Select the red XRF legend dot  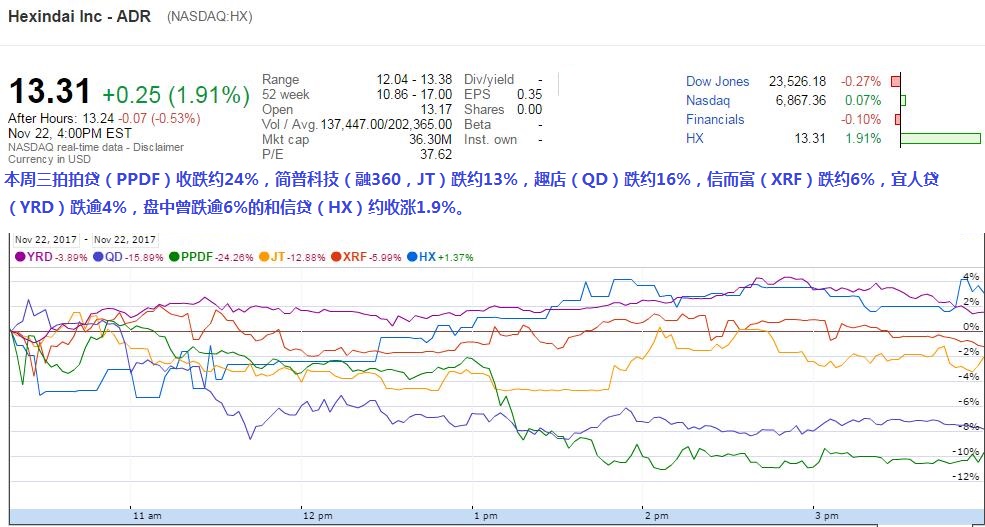coord(336,257)
